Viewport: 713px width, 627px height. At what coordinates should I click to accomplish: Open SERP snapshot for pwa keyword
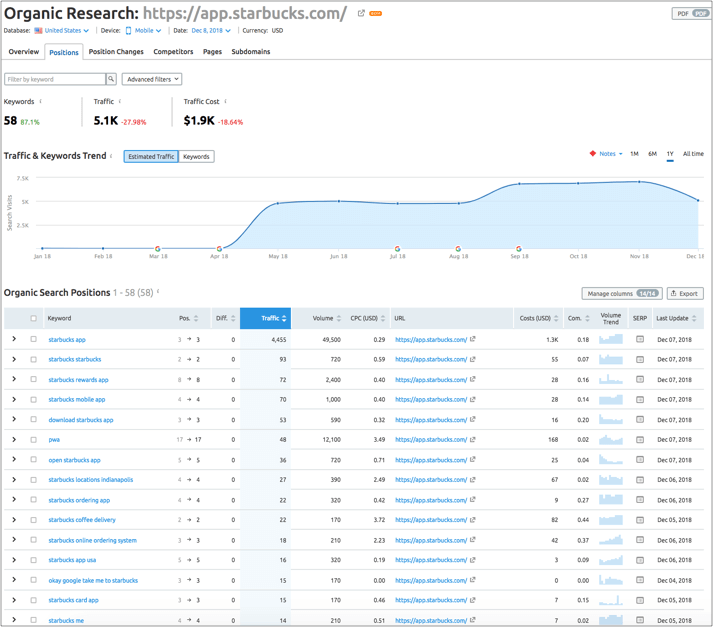(640, 440)
